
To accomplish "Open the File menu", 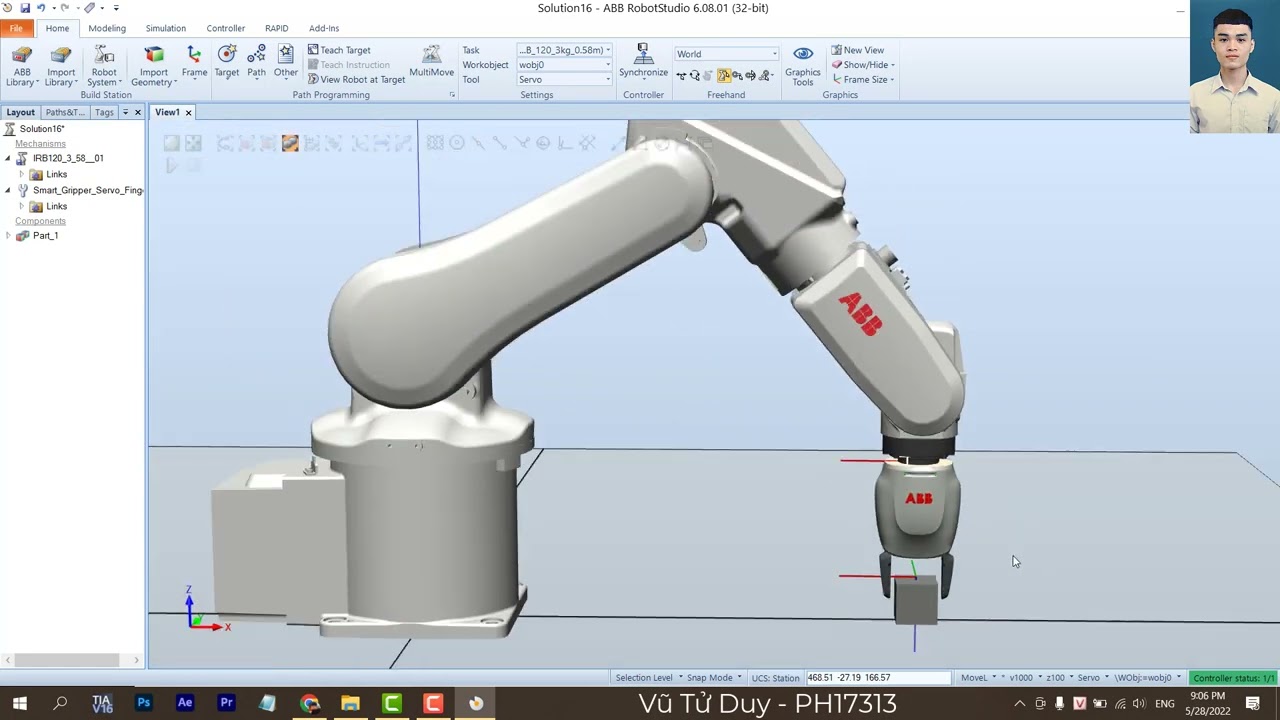I will pos(16,28).
